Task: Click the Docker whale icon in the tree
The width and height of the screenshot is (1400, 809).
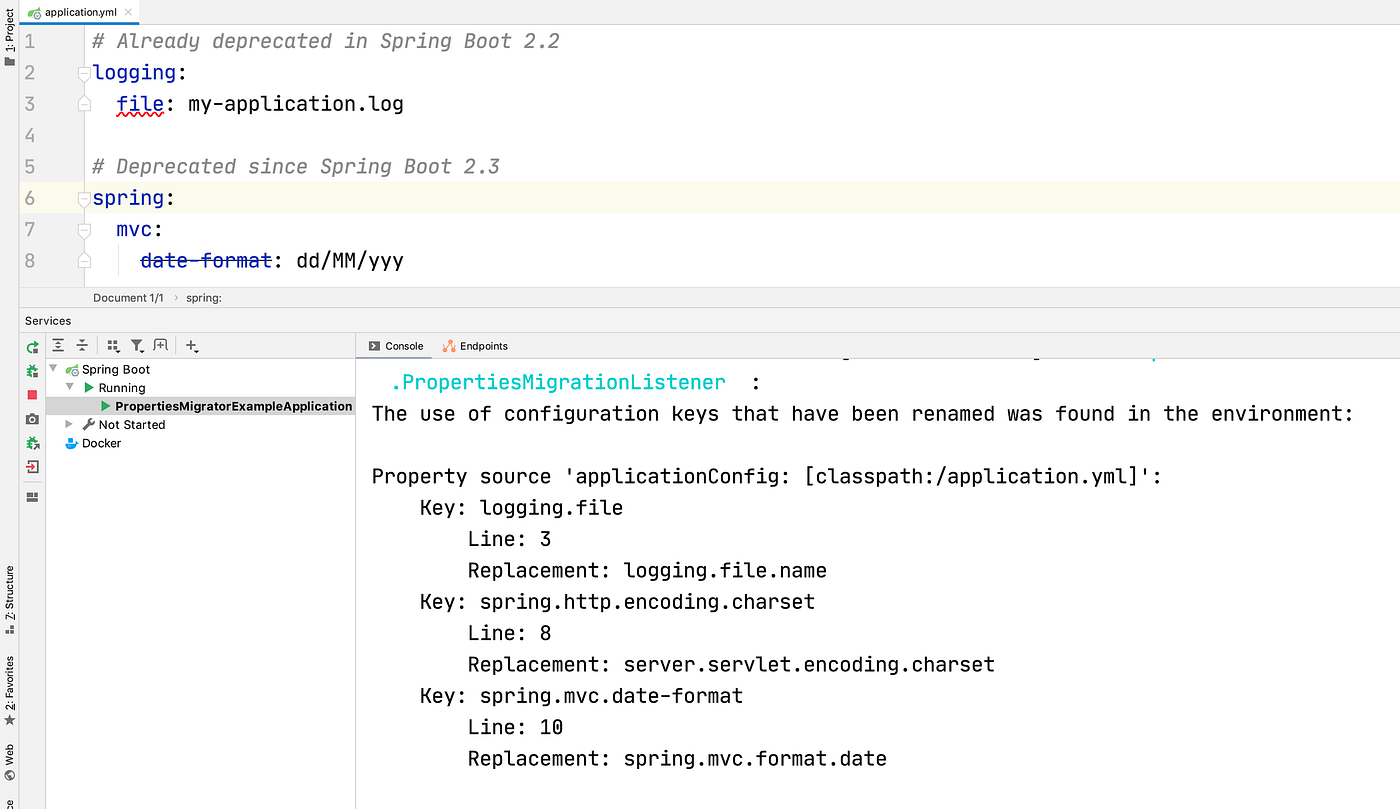Action: pos(72,443)
